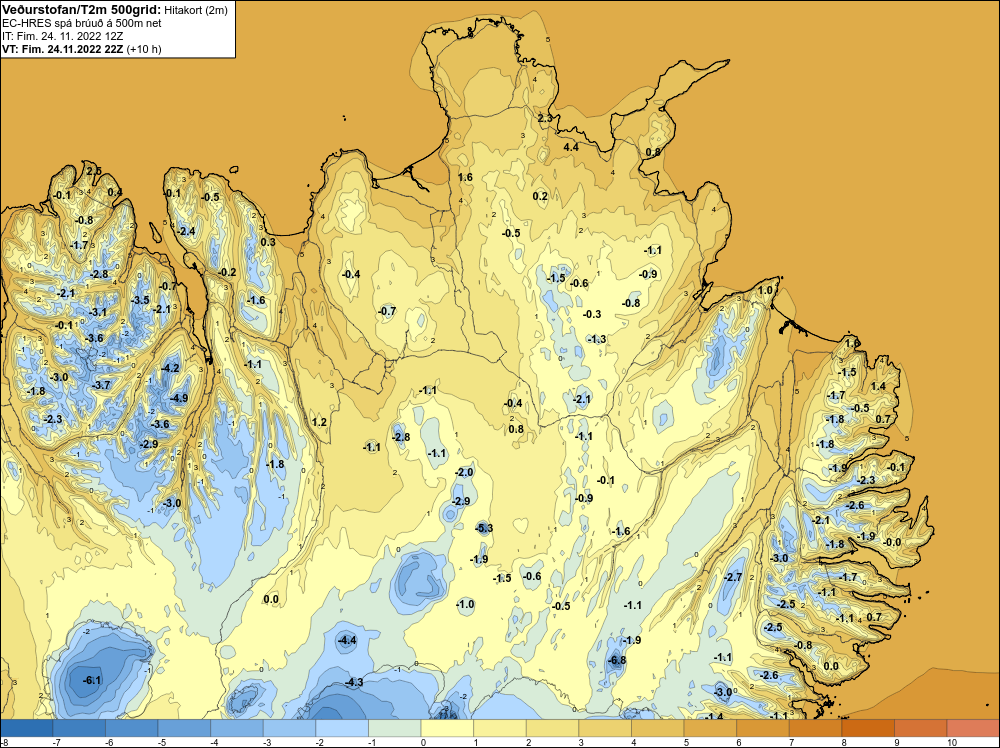
Task: Click the "IT: Fim. 24. 11. 2022 12Z" line
Action: (x=62, y=36)
